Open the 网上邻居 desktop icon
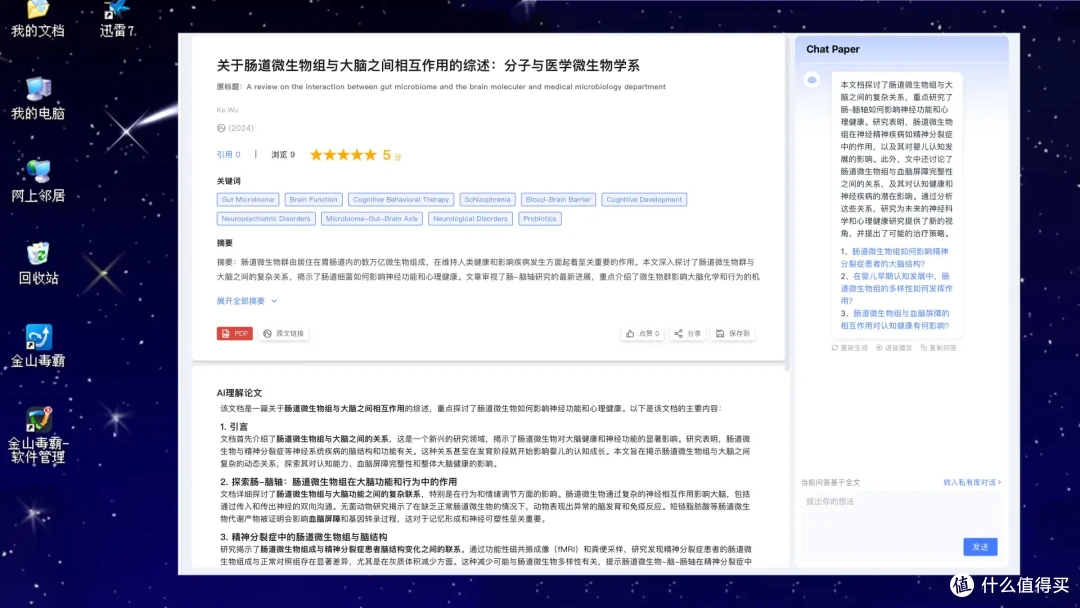1080x608 pixels. point(38,181)
